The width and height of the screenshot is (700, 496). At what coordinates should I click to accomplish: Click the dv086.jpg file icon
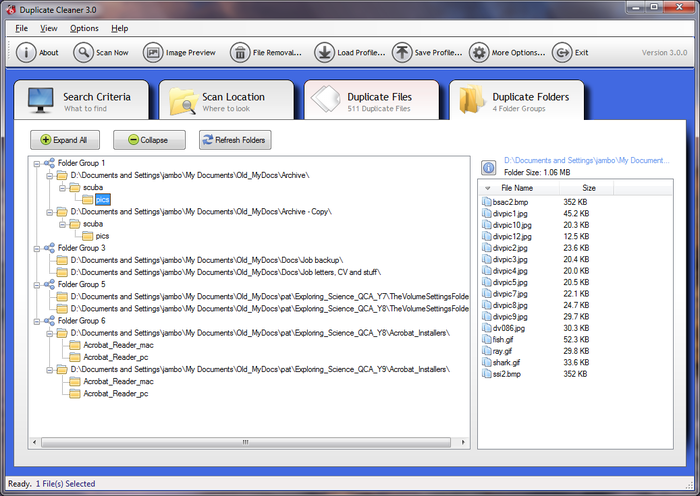point(487,328)
